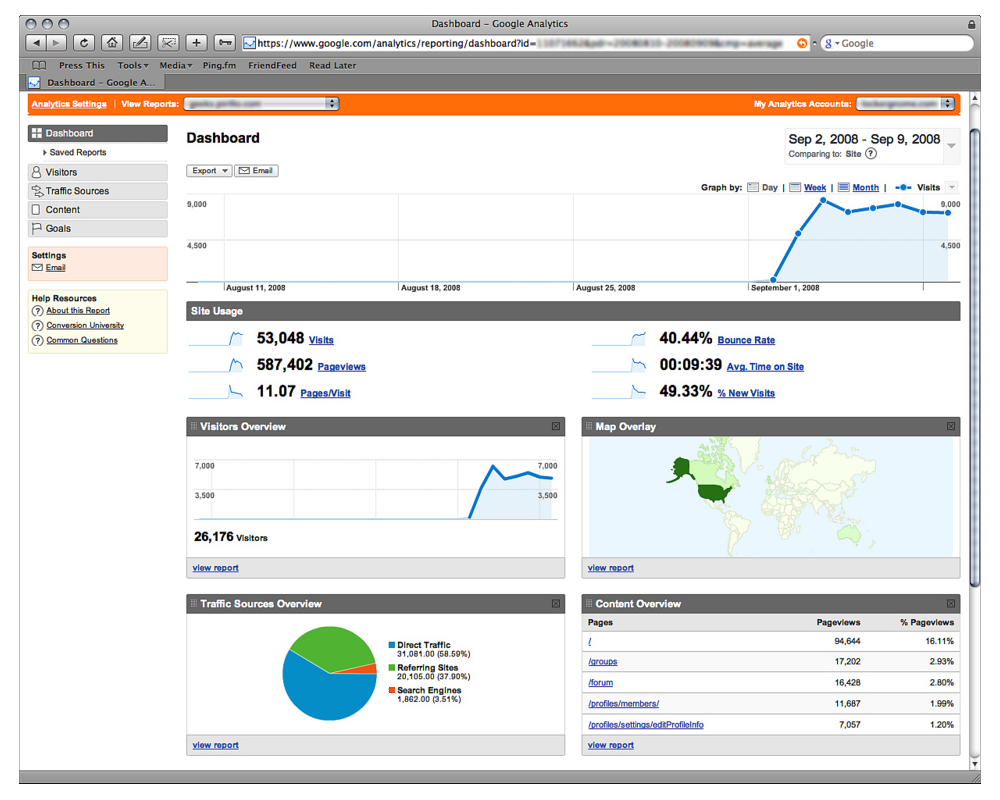Click view report under Visitors Overview
1000x800 pixels.
point(216,568)
